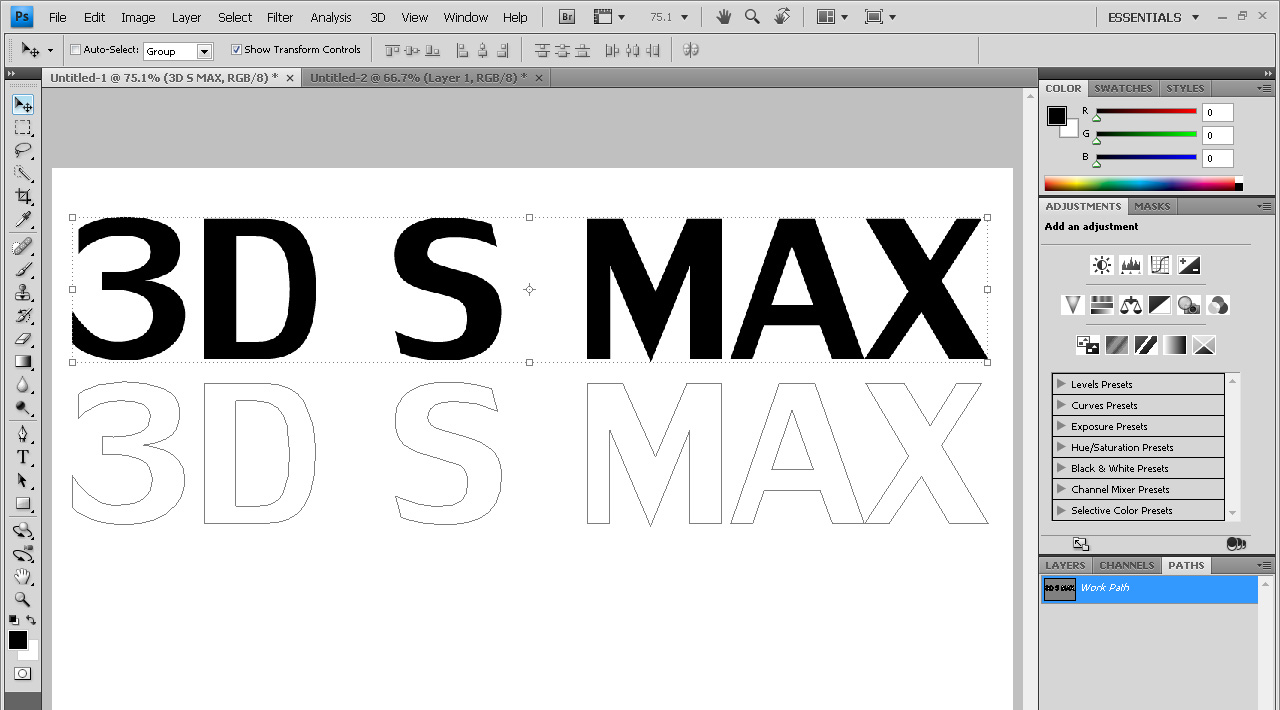Select the Zoom tool in the toolbox

[x=22, y=600]
